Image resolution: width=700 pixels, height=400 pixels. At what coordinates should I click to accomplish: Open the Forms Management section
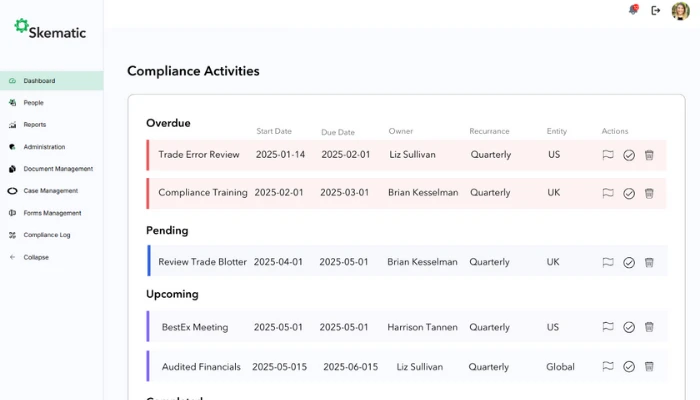coord(52,213)
